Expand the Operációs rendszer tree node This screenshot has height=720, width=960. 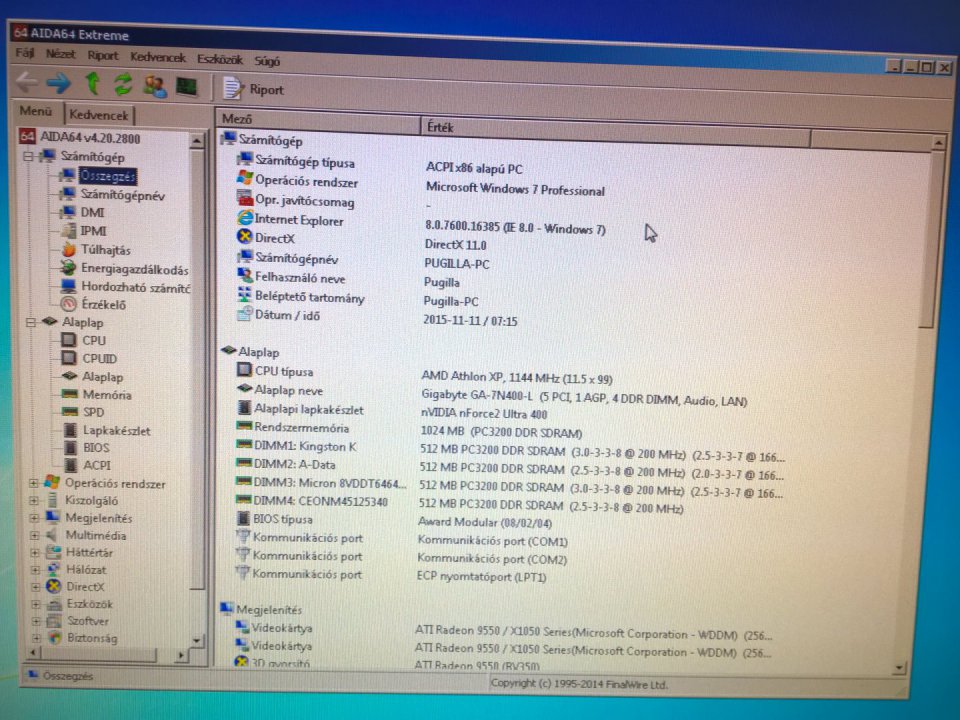(34, 483)
